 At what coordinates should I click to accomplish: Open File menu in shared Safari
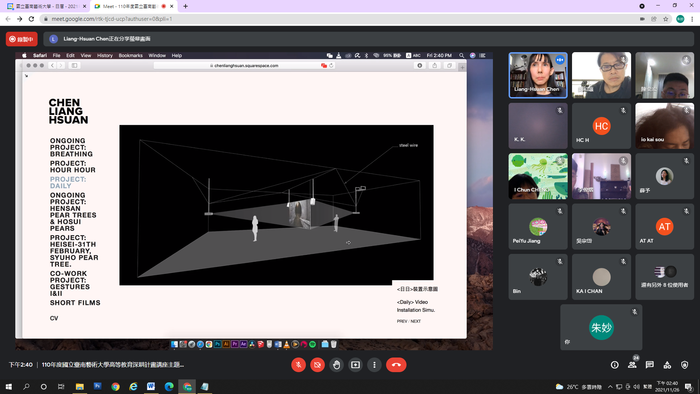[56, 55]
